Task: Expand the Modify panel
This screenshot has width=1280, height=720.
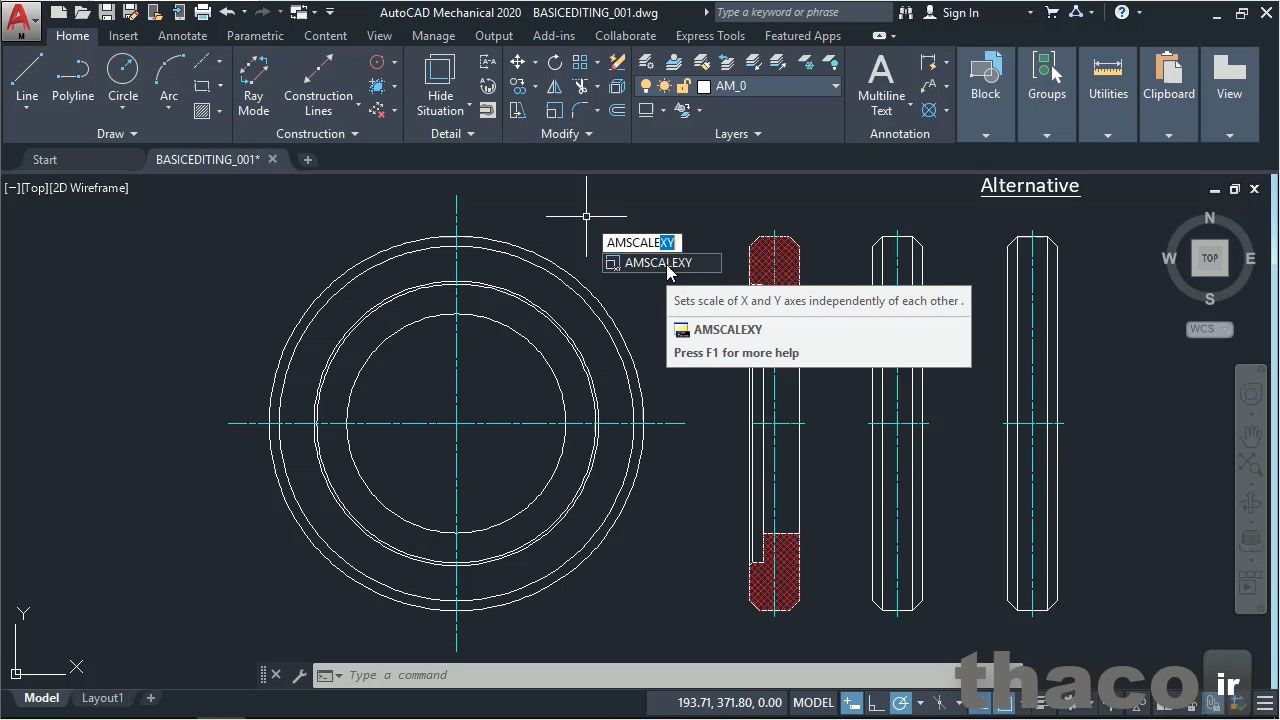Action: tap(566, 134)
